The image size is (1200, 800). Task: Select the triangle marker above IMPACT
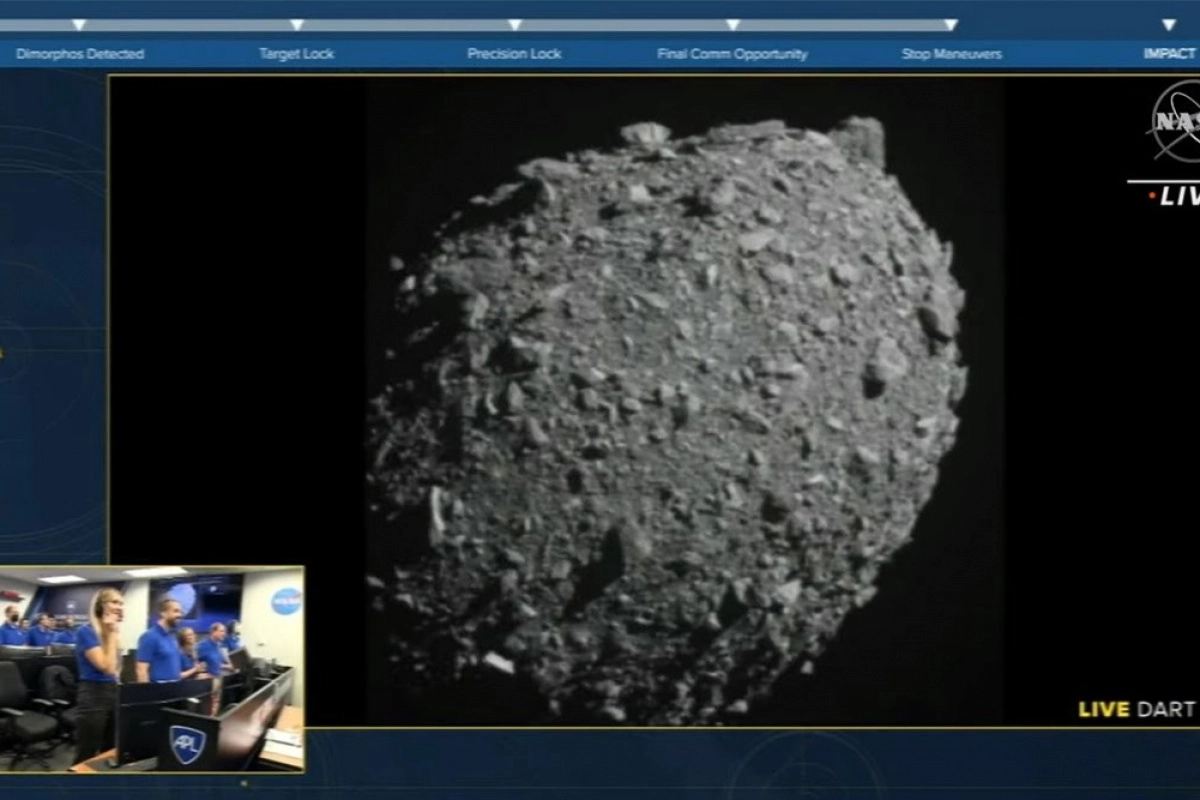pos(1168,25)
